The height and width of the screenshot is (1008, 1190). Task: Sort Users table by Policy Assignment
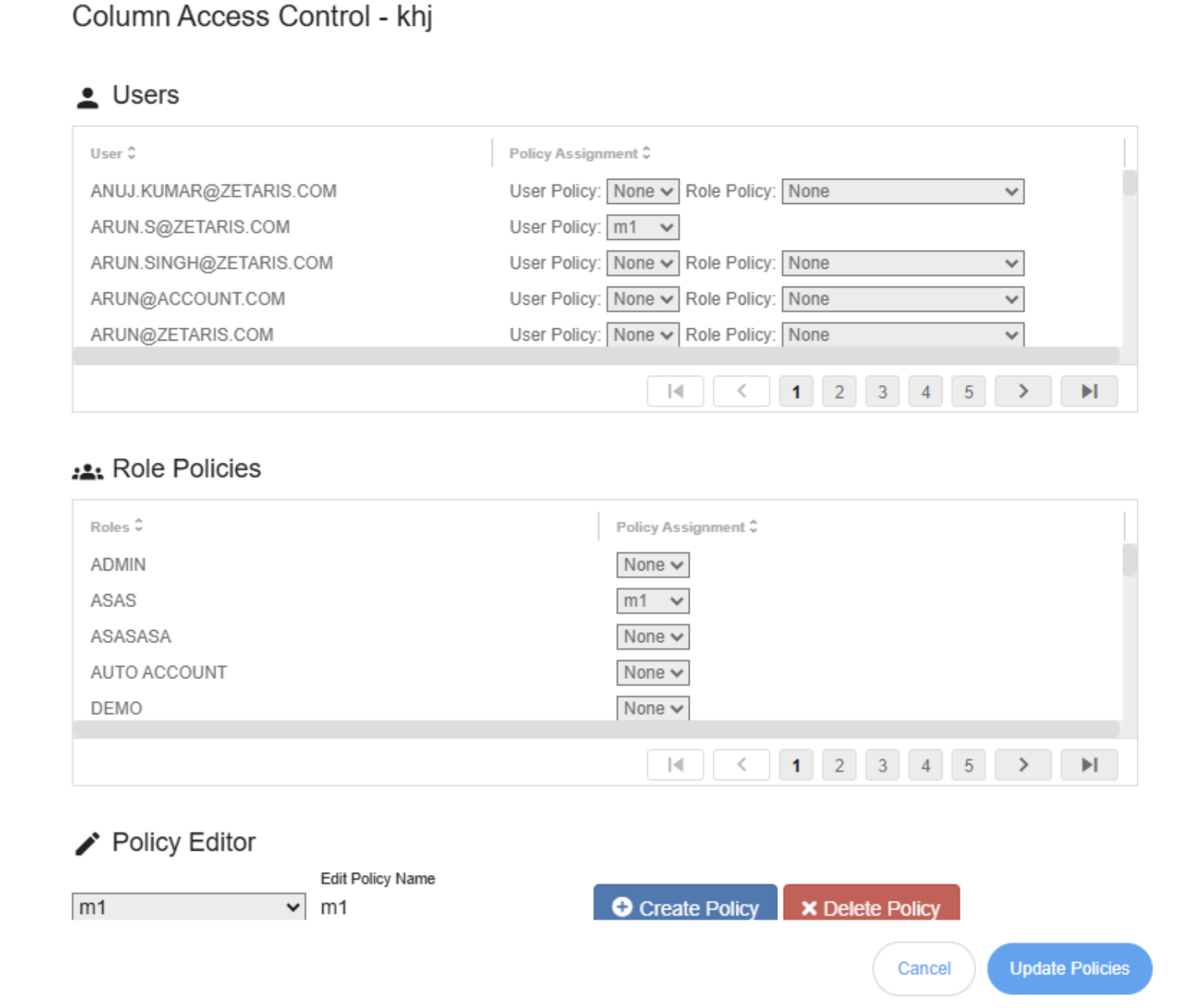579,153
